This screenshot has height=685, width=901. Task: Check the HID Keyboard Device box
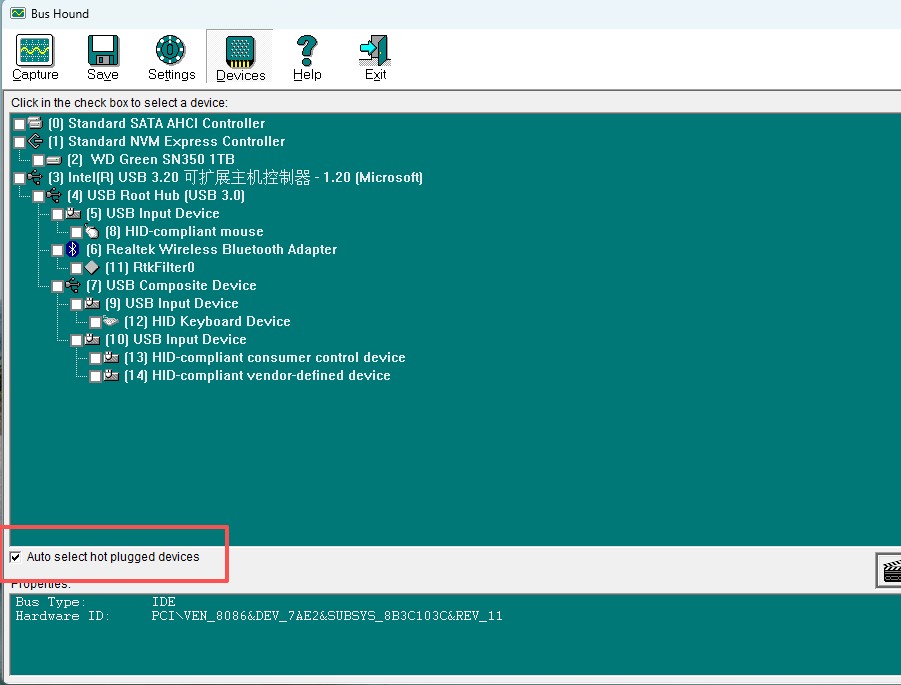(95, 322)
